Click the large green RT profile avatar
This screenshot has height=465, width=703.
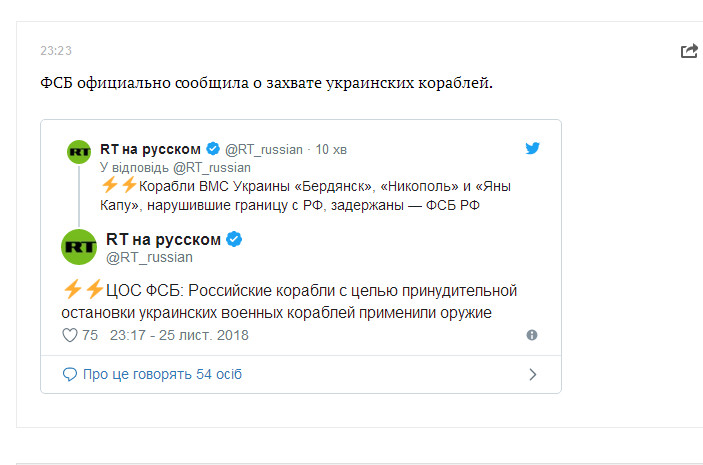pos(79,246)
